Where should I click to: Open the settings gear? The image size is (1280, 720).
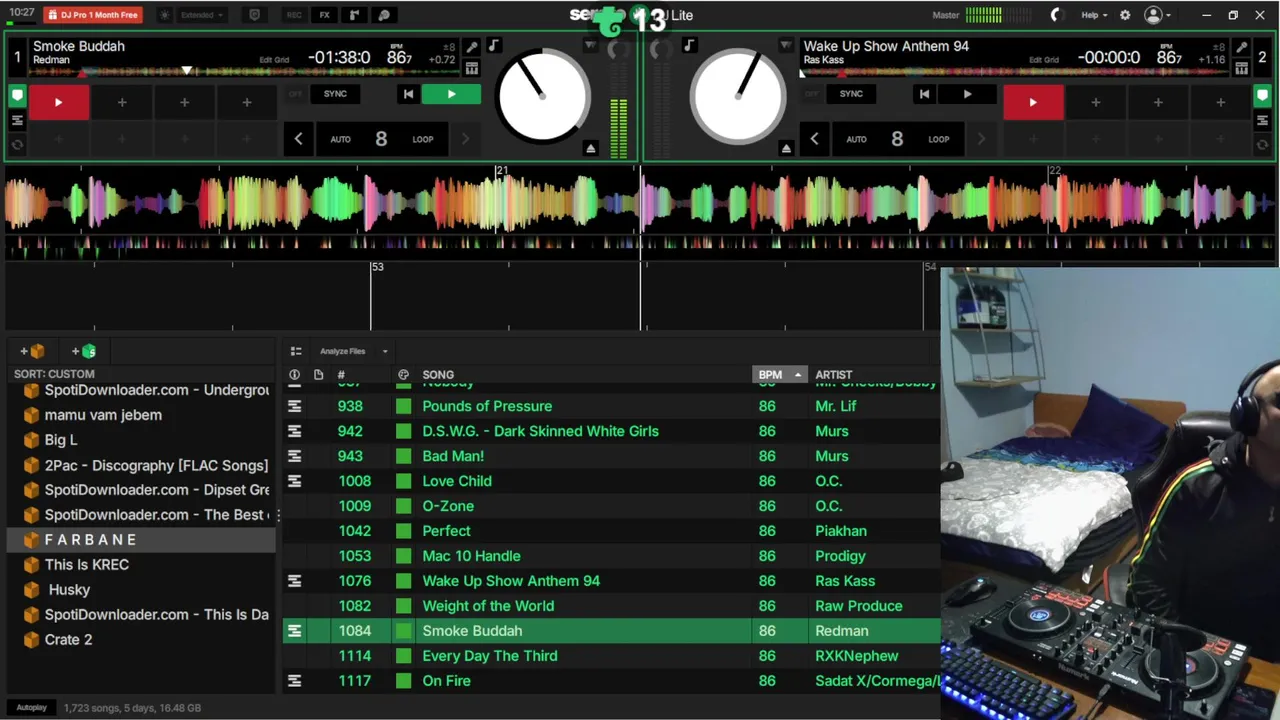coord(1125,15)
